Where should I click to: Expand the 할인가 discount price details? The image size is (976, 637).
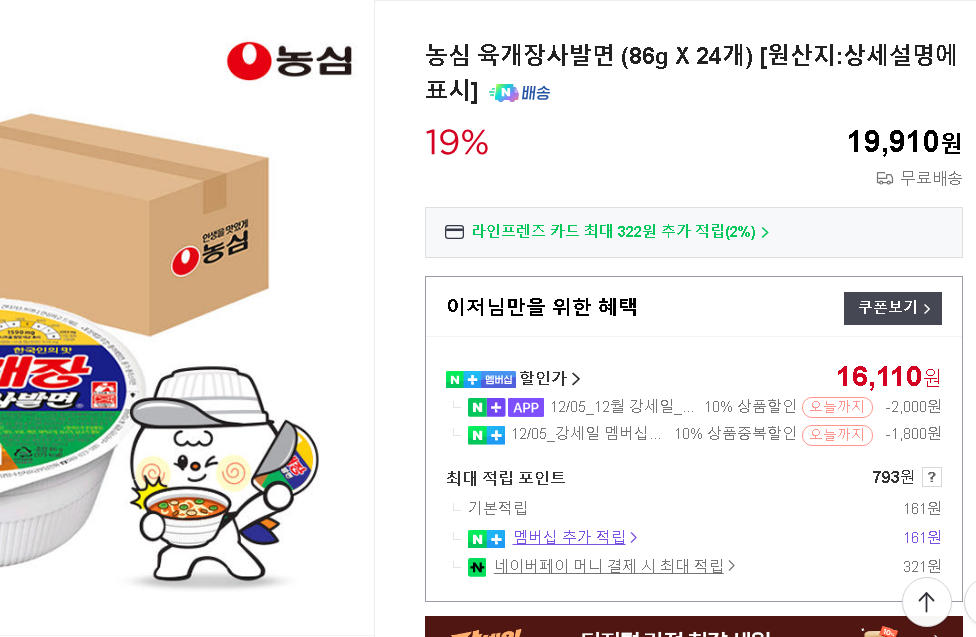point(549,378)
